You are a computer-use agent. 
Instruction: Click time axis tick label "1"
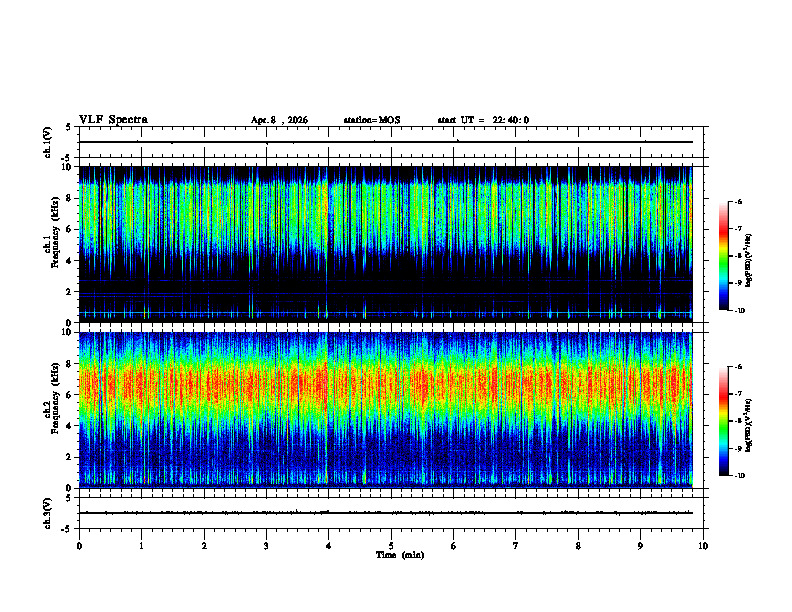141,546
